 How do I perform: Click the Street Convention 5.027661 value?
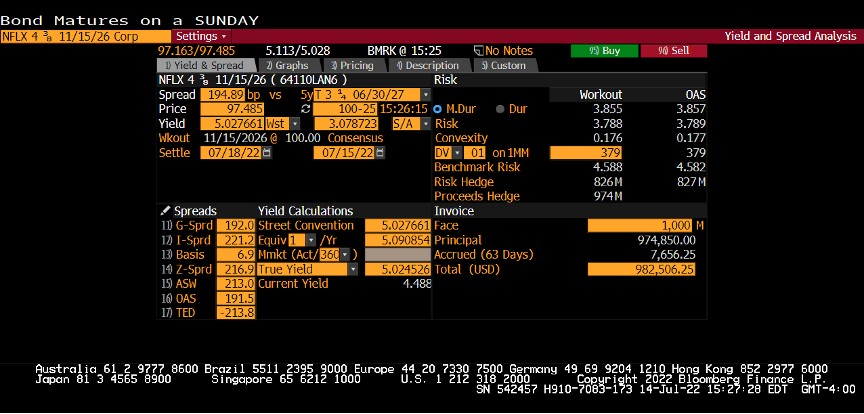(397, 225)
